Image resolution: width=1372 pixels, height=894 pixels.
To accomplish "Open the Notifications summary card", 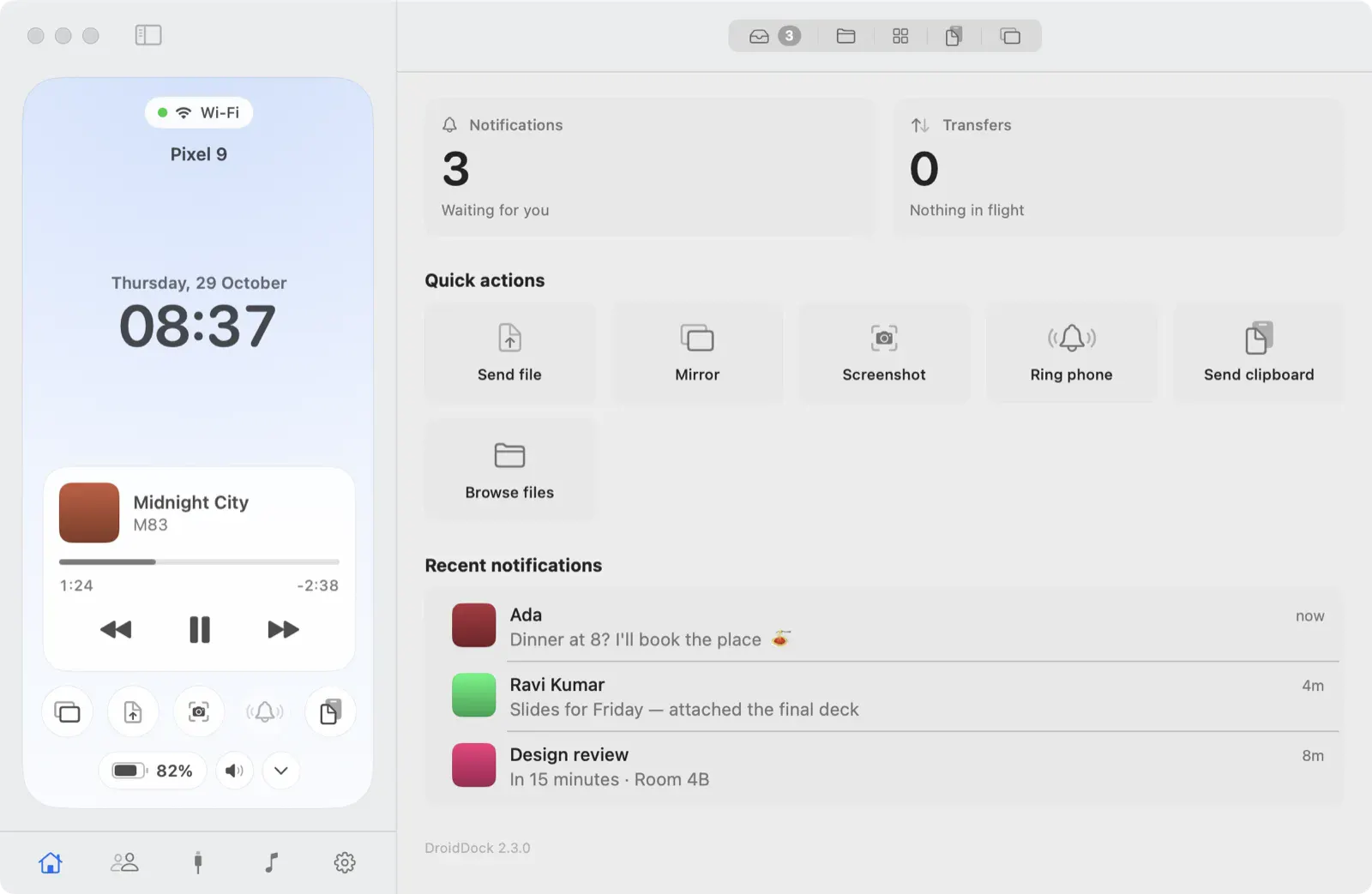I will click(651, 167).
